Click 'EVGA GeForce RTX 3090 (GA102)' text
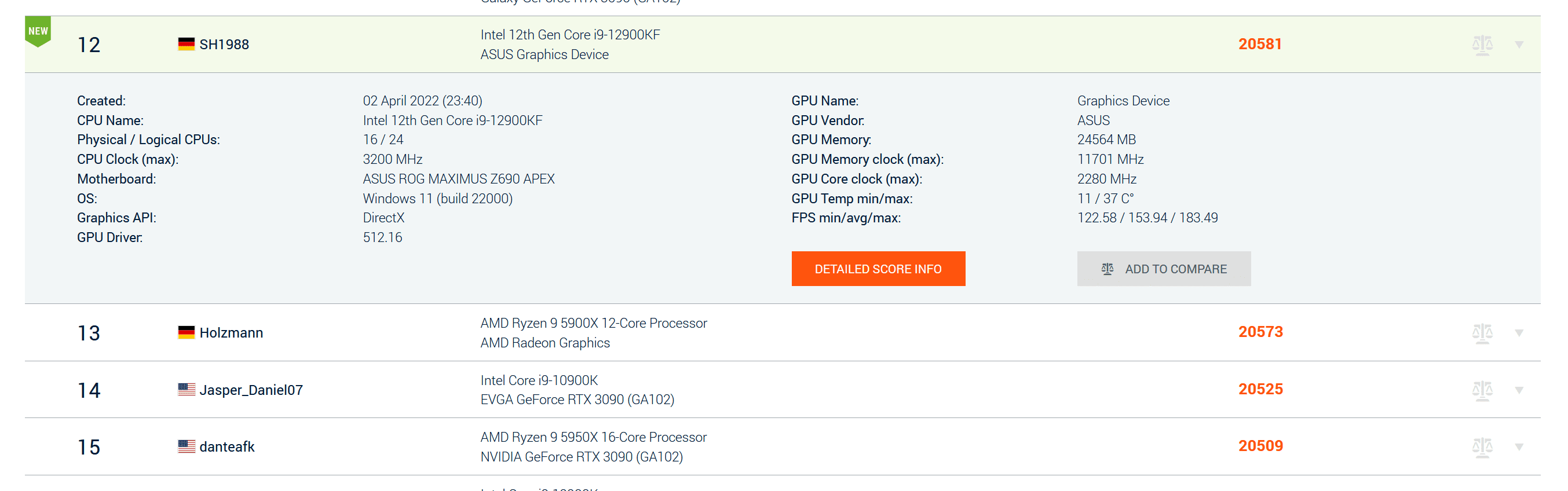The height and width of the screenshot is (491, 1568). point(577,400)
